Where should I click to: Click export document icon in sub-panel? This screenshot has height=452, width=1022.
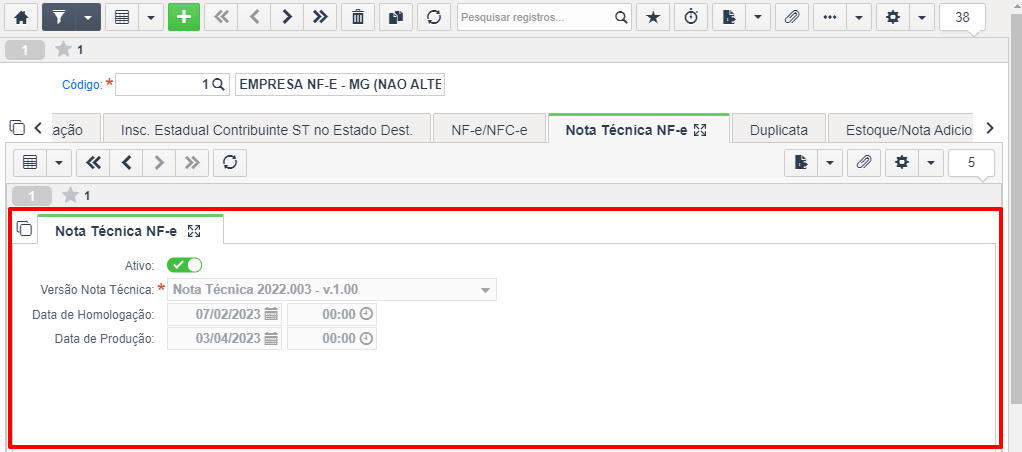[800, 163]
